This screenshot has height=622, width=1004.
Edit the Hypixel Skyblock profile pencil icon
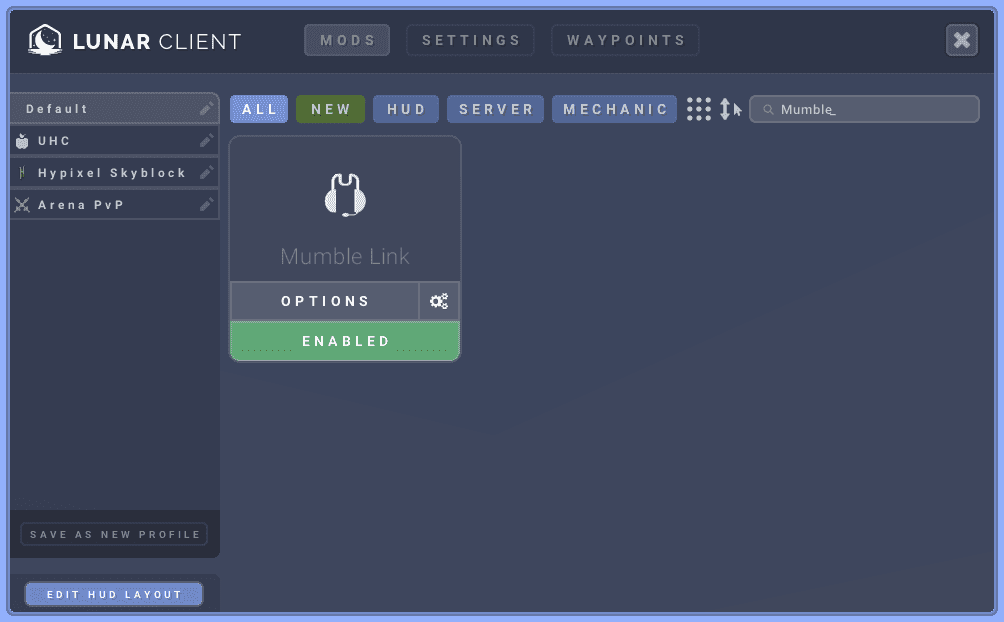tap(206, 173)
